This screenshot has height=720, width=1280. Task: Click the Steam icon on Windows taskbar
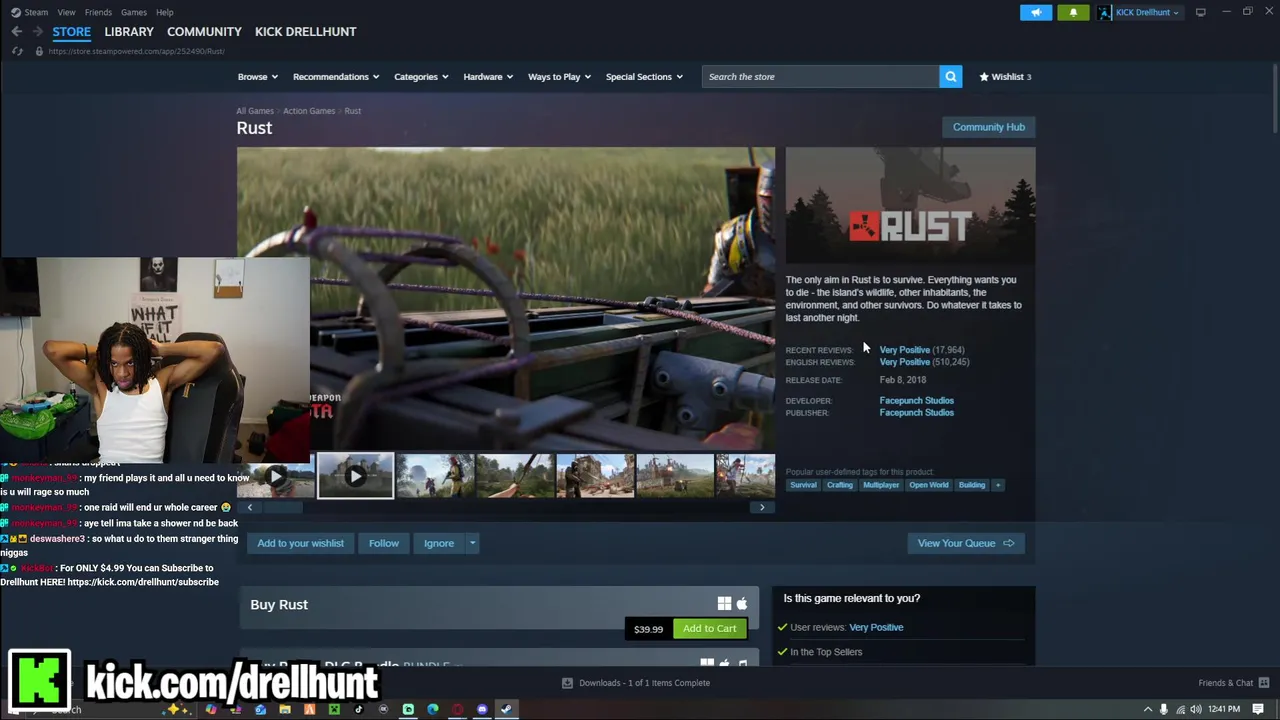(x=506, y=710)
